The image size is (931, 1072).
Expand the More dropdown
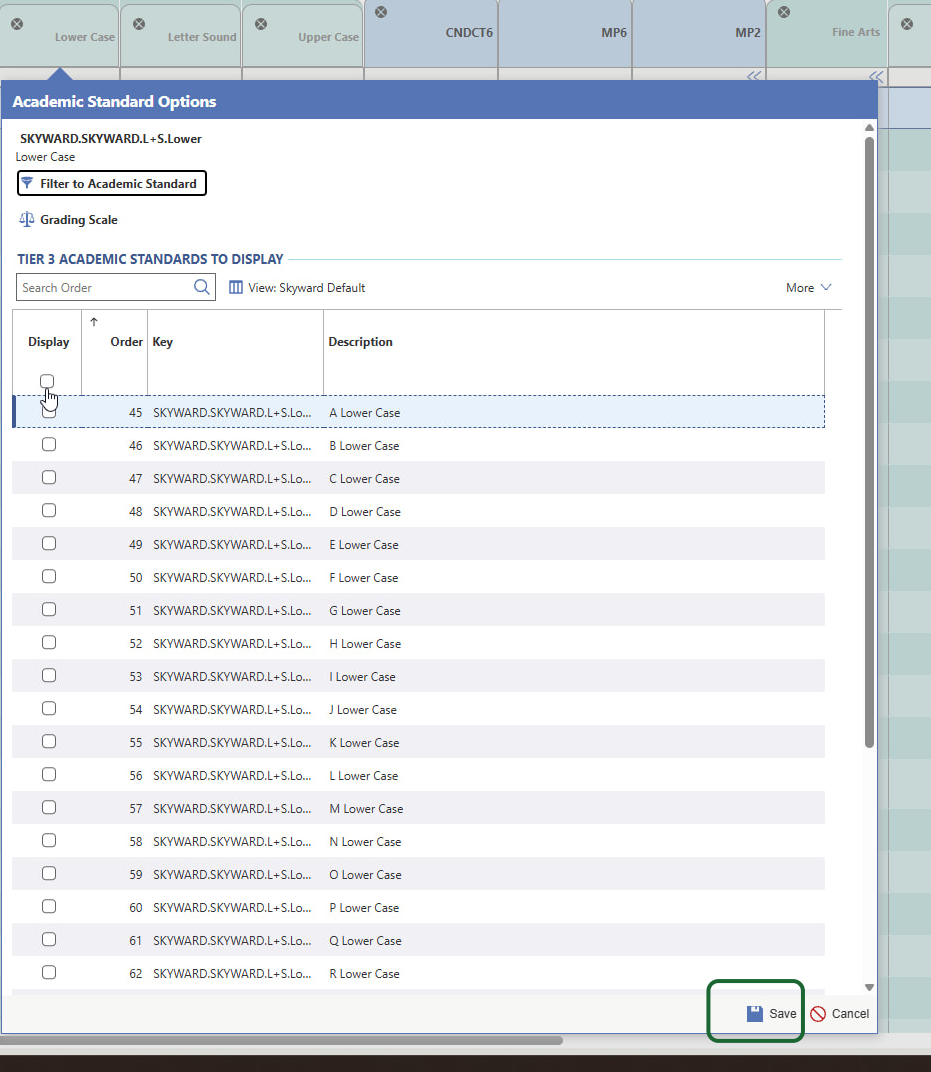[x=808, y=288]
